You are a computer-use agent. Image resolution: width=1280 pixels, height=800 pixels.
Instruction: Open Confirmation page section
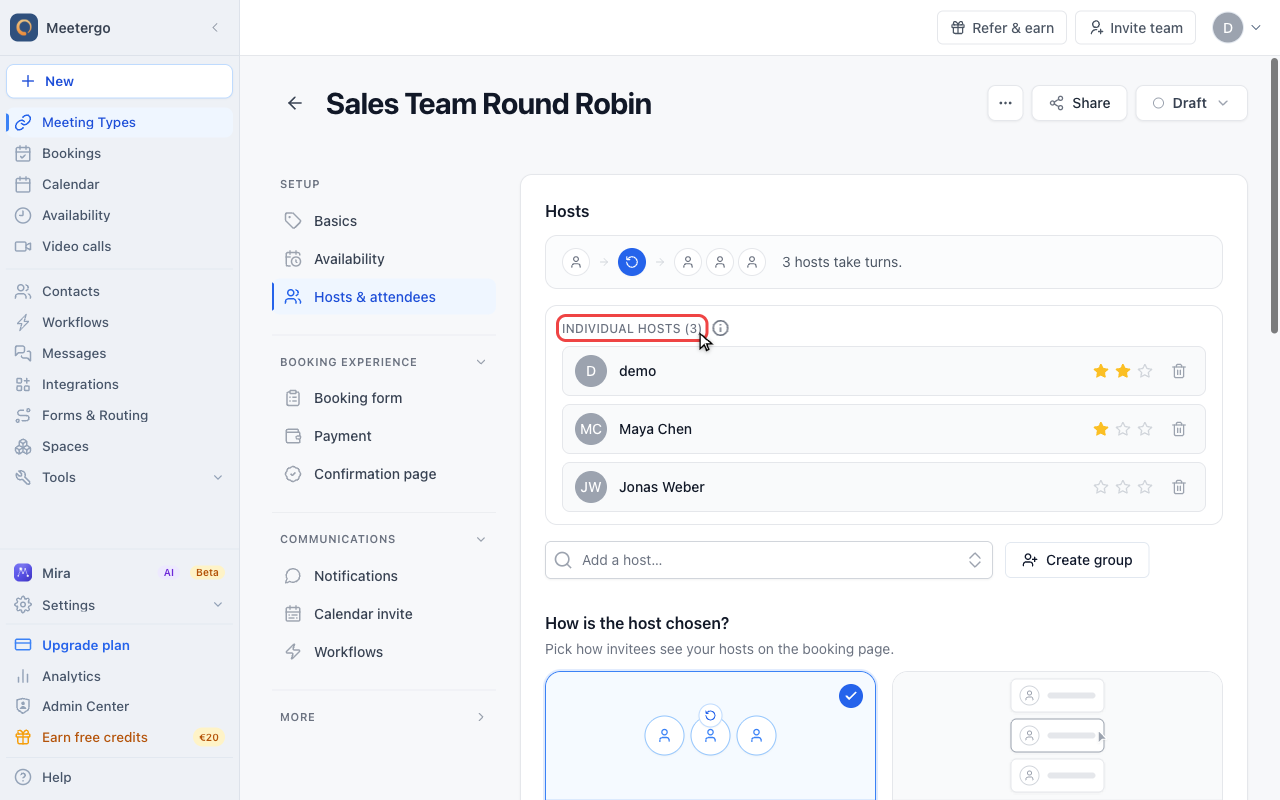coord(384,474)
